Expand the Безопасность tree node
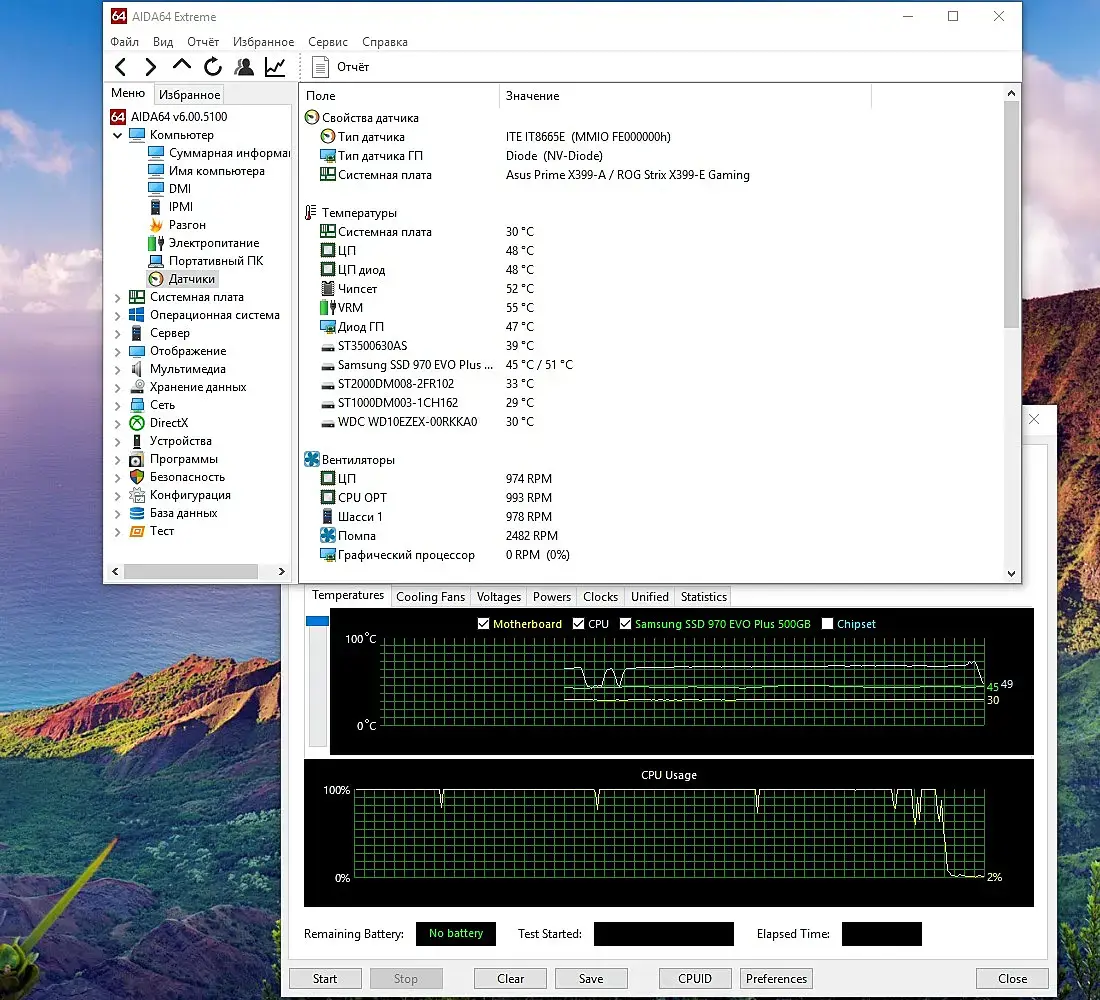1100x1000 pixels. pos(117,477)
